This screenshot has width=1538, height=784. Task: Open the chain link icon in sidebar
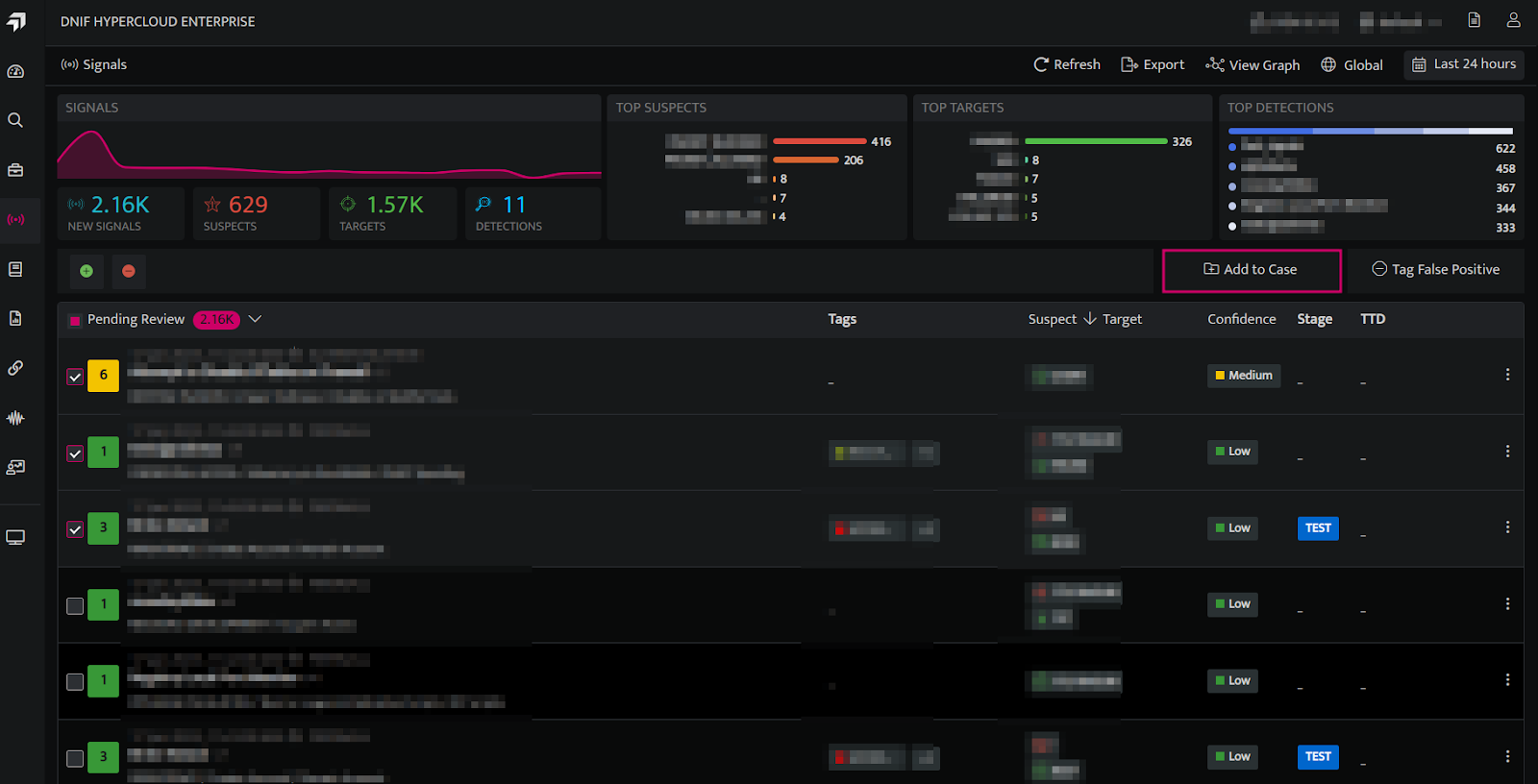pyautogui.click(x=15, y=368)
